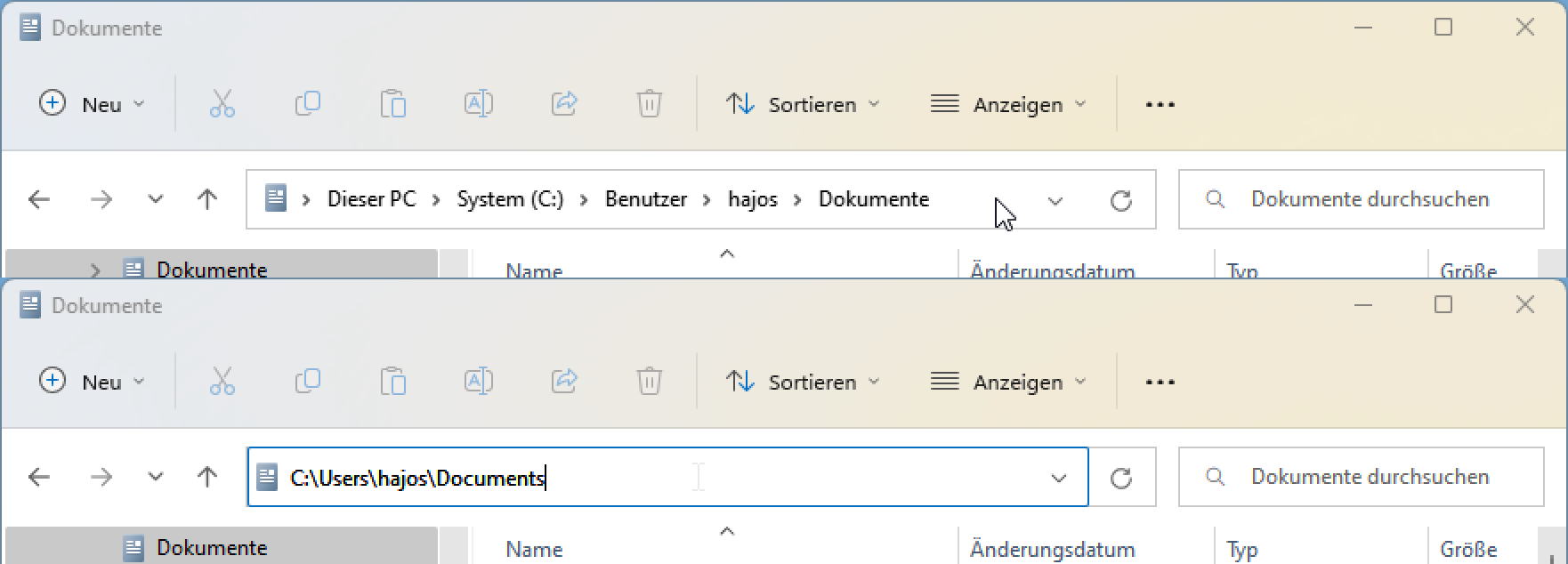This screenshot has height=564, width=1568.
Task: Open the three-dots more menu in upper window
Action: pyautogui.click(x=1160, y=104)
